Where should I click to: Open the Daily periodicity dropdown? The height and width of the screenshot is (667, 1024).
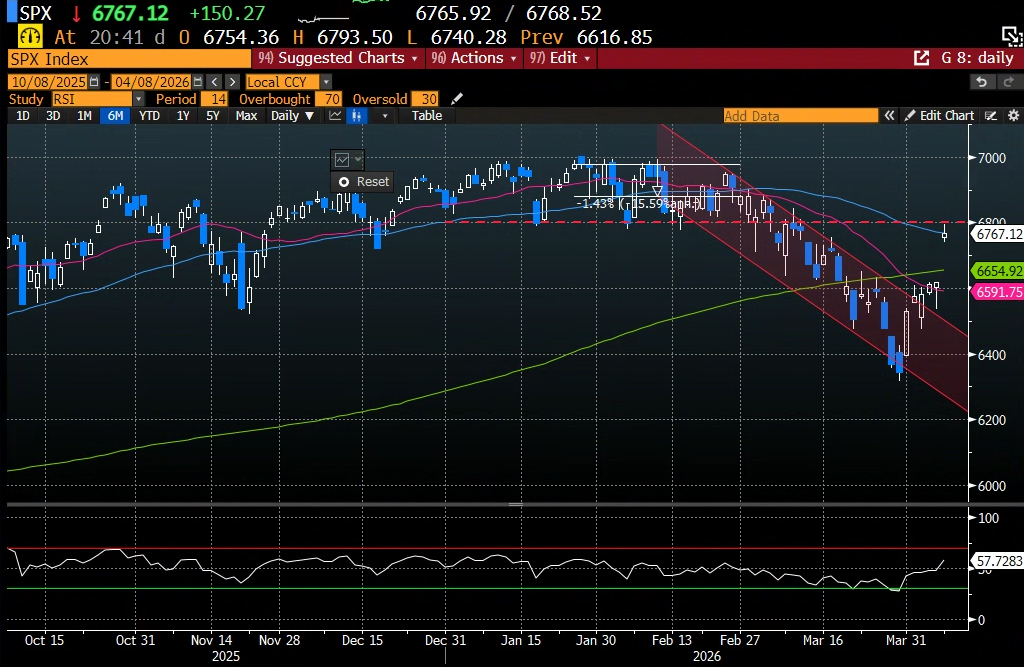292,116
